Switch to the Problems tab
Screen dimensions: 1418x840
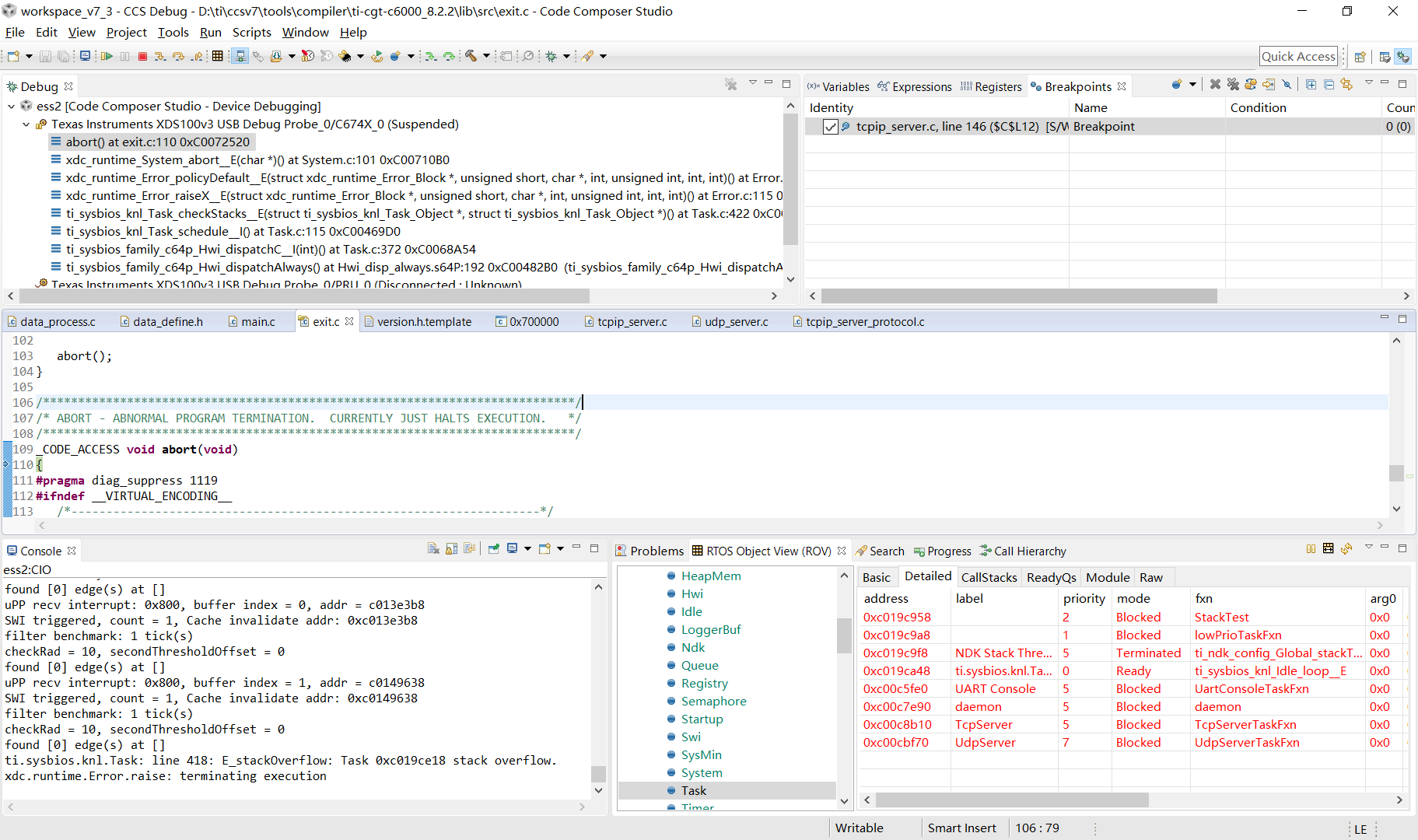click(x=649, y=551)
